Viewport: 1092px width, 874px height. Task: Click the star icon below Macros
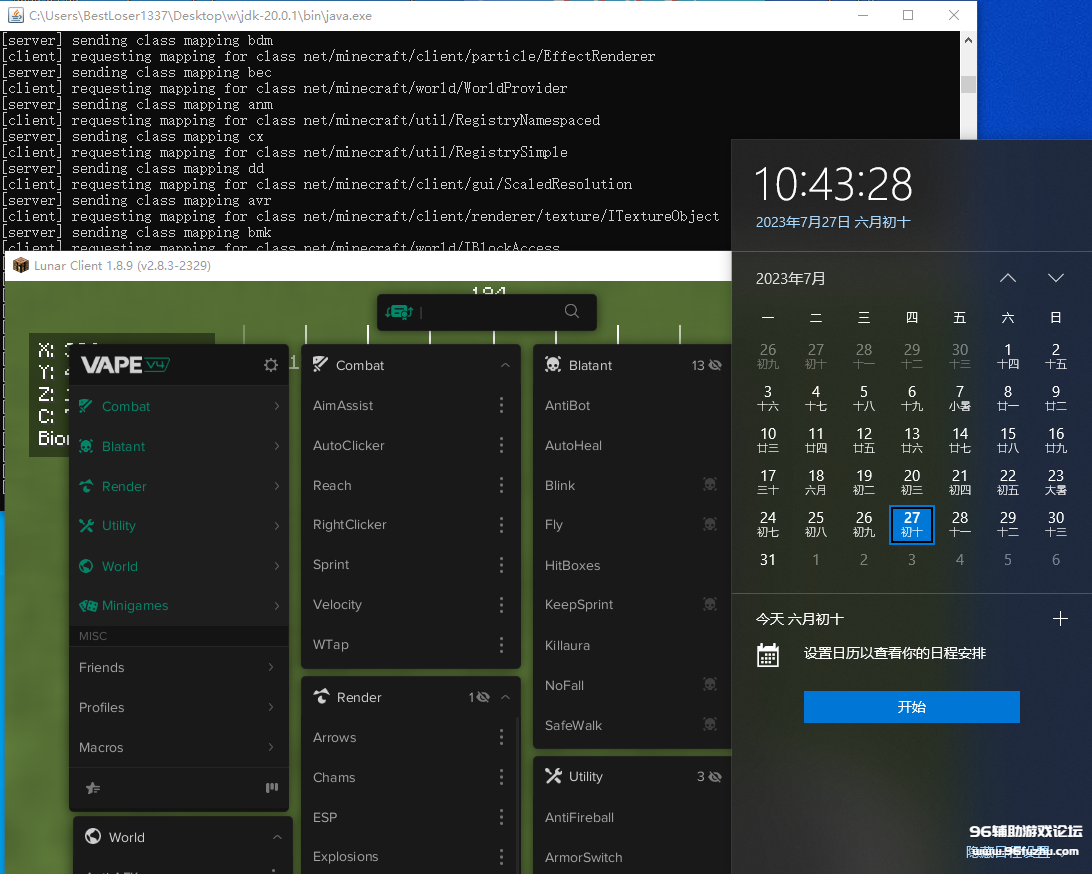(x=93, y=788)
